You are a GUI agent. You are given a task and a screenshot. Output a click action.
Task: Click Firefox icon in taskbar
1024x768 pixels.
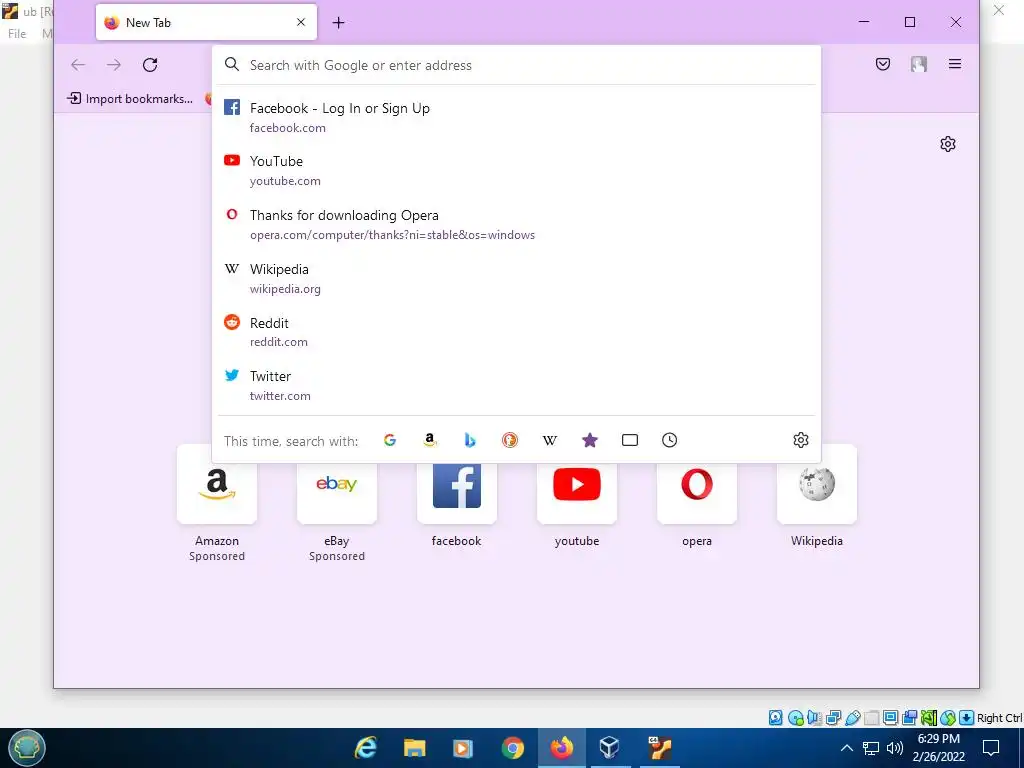561,748
